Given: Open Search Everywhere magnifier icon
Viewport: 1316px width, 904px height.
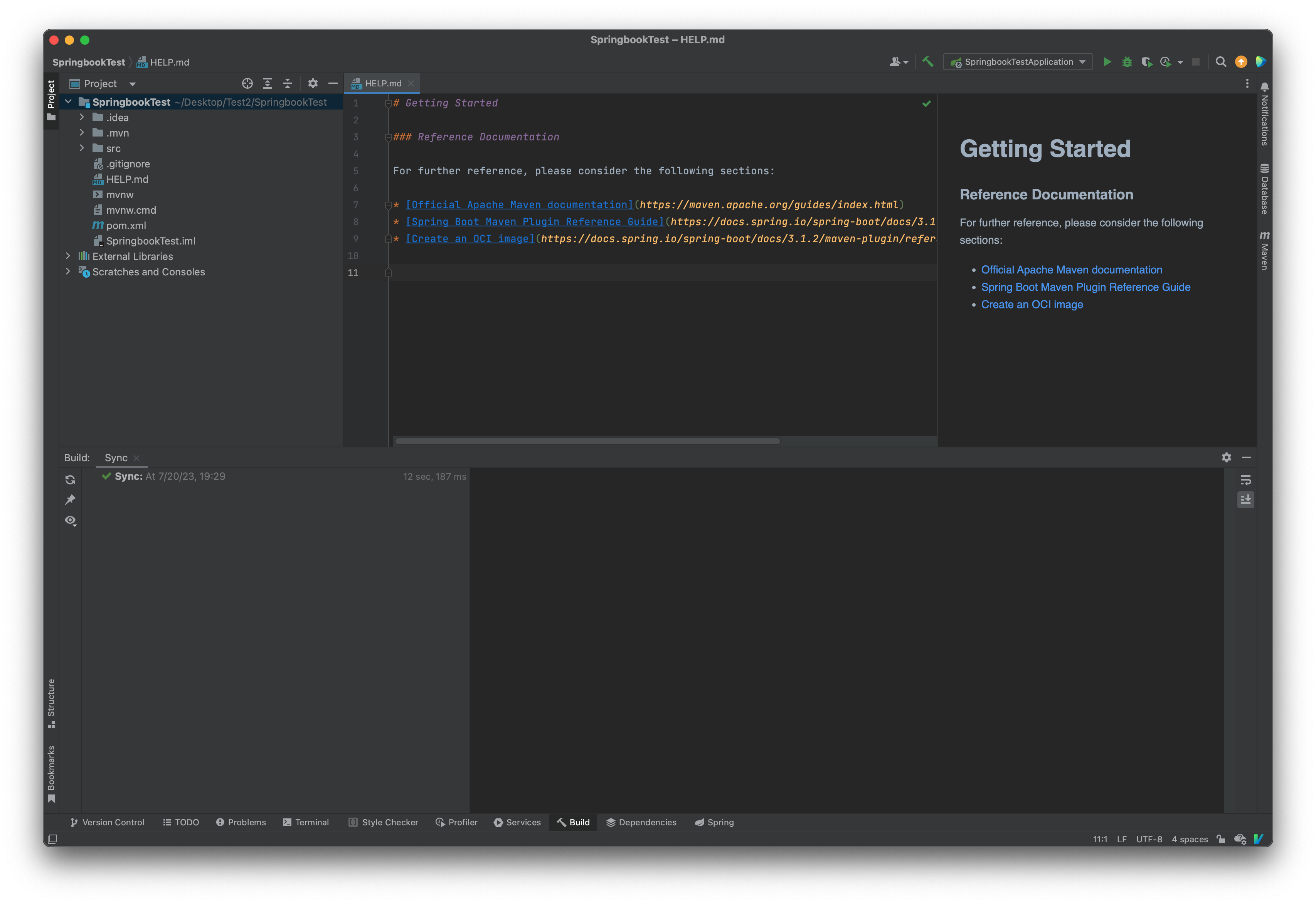Looking at the screenshot, I should (x=1221, y=62).
